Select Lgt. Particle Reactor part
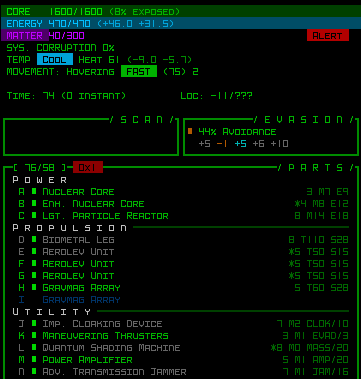361x379 pixels. point(105,216)
